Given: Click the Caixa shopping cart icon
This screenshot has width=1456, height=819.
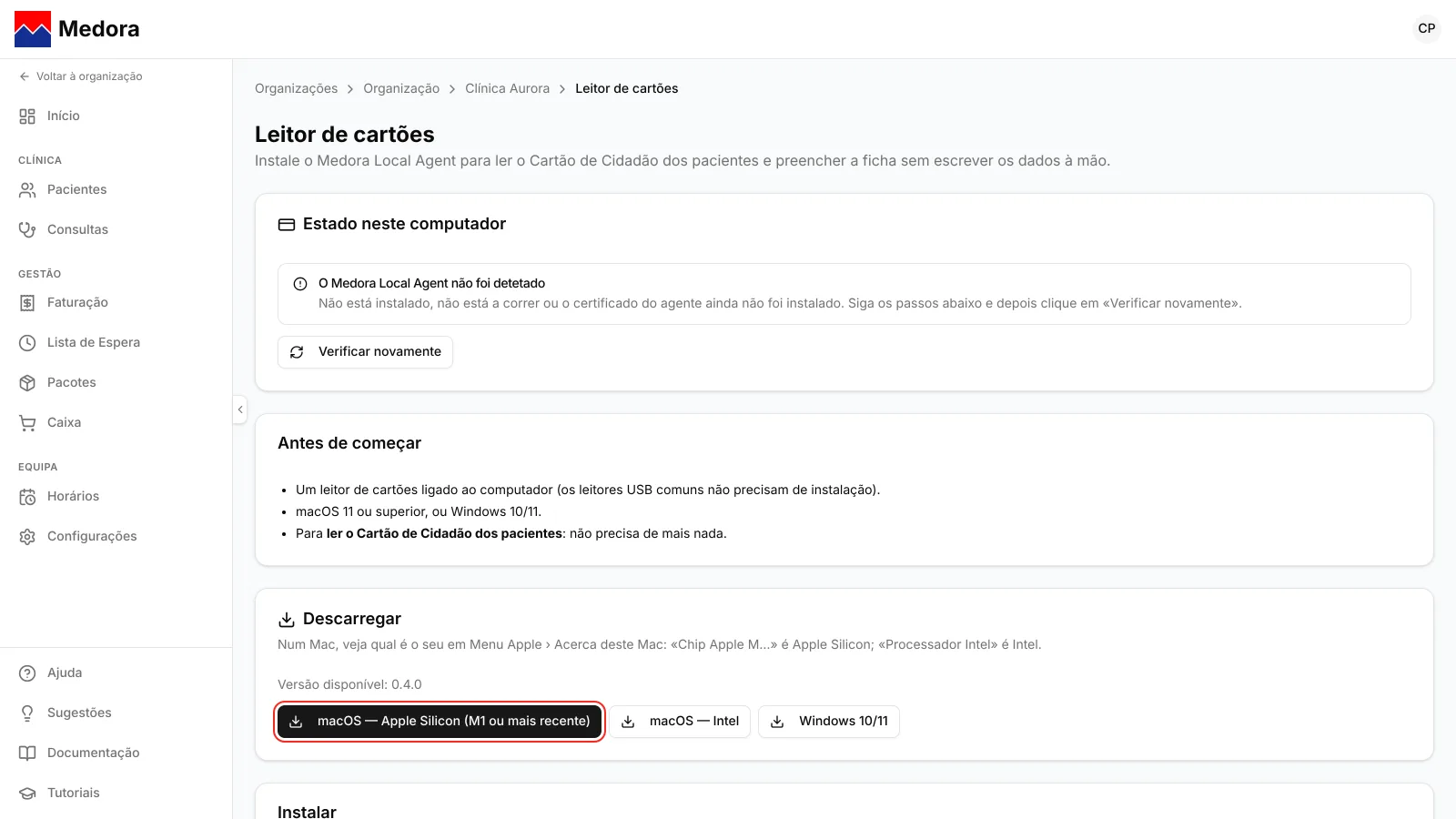Looking at the screenshot, I should click(x=27, y=422).
